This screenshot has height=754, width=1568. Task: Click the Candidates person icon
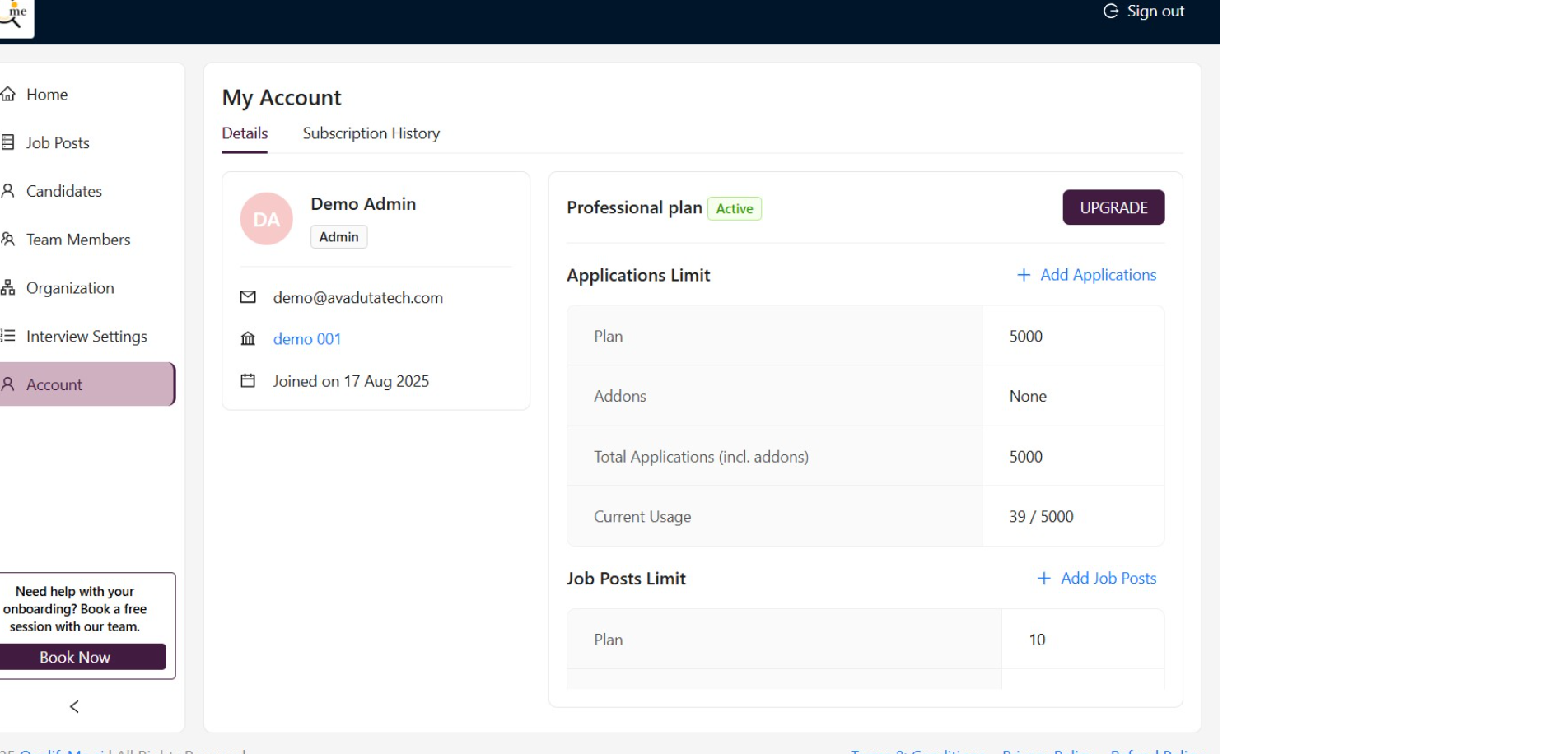8,191
